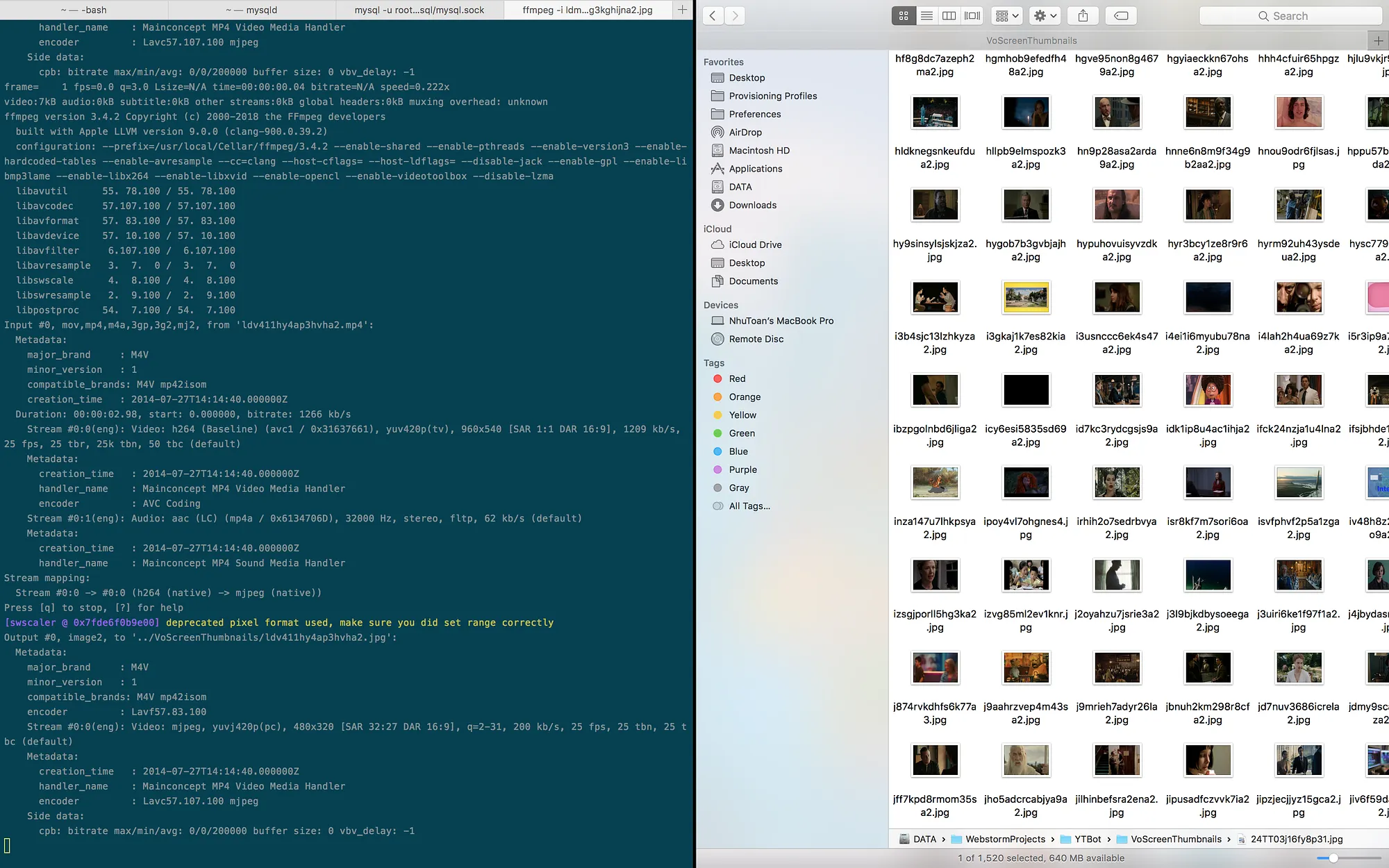
Task: Click the Finder Search field
Action: 1290,16
